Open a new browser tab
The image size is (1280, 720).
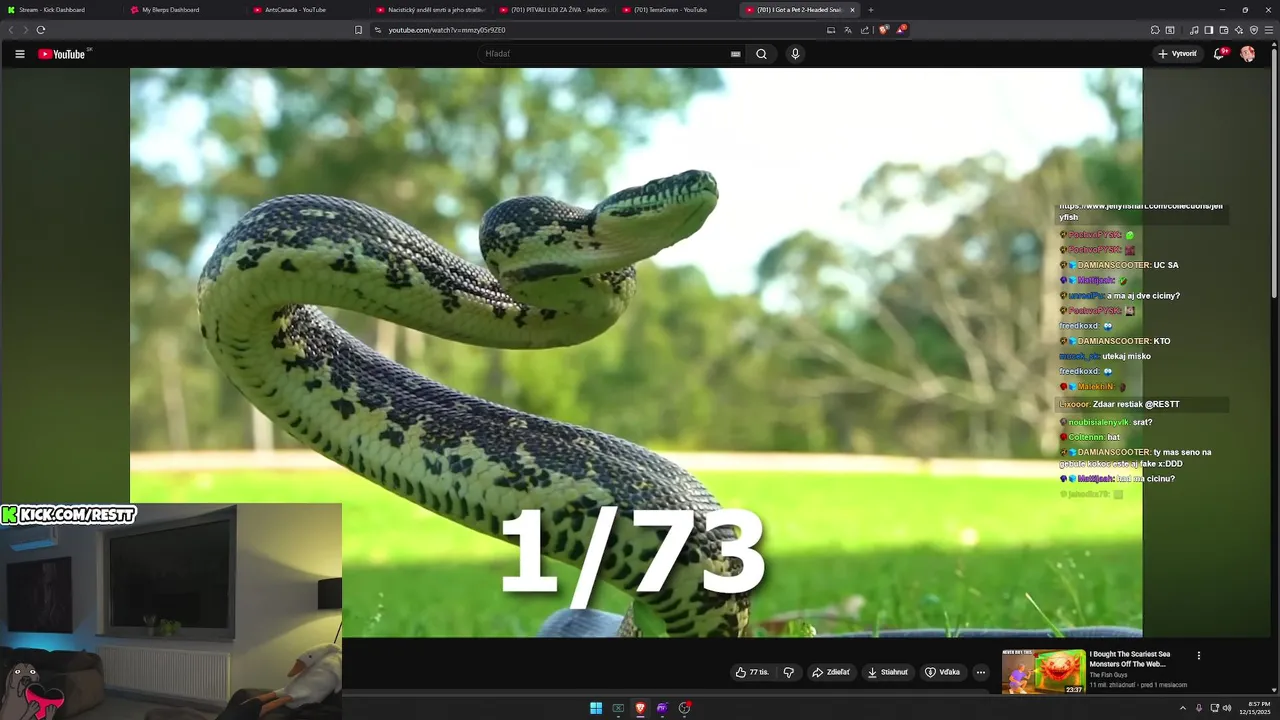(x=871, y=10)
